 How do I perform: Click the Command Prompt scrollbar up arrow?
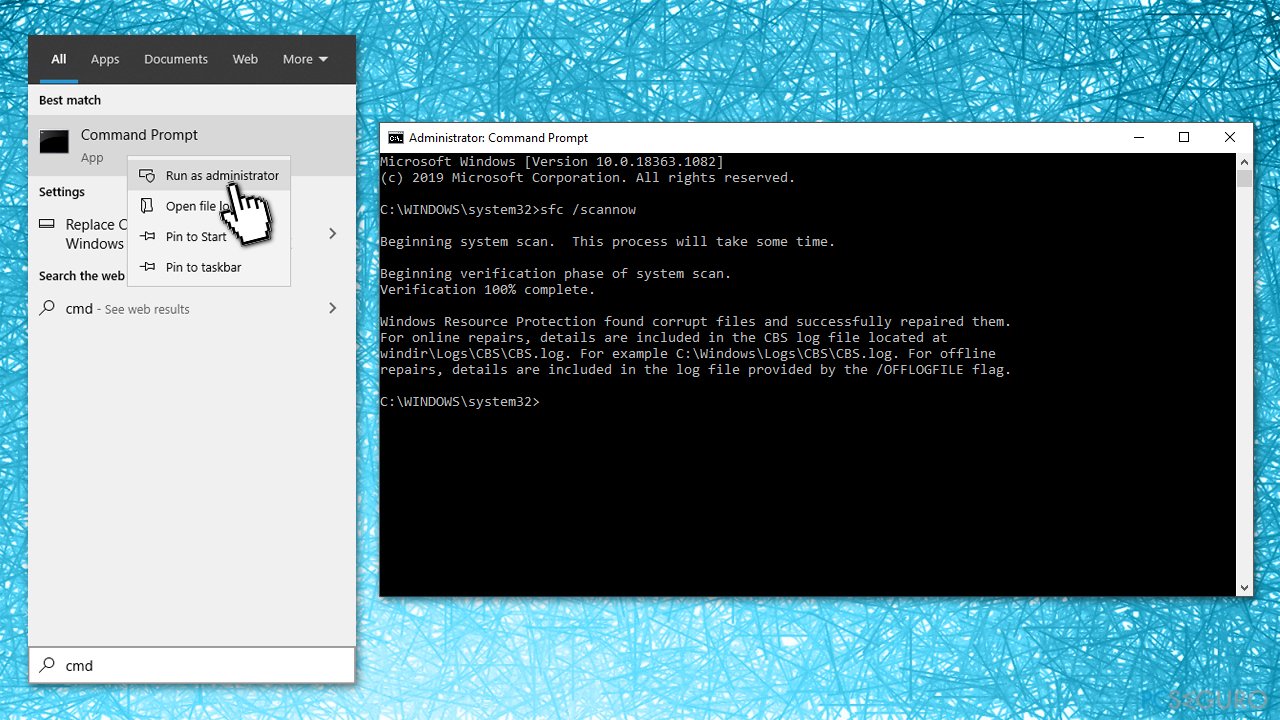(x=1245, y=161)
